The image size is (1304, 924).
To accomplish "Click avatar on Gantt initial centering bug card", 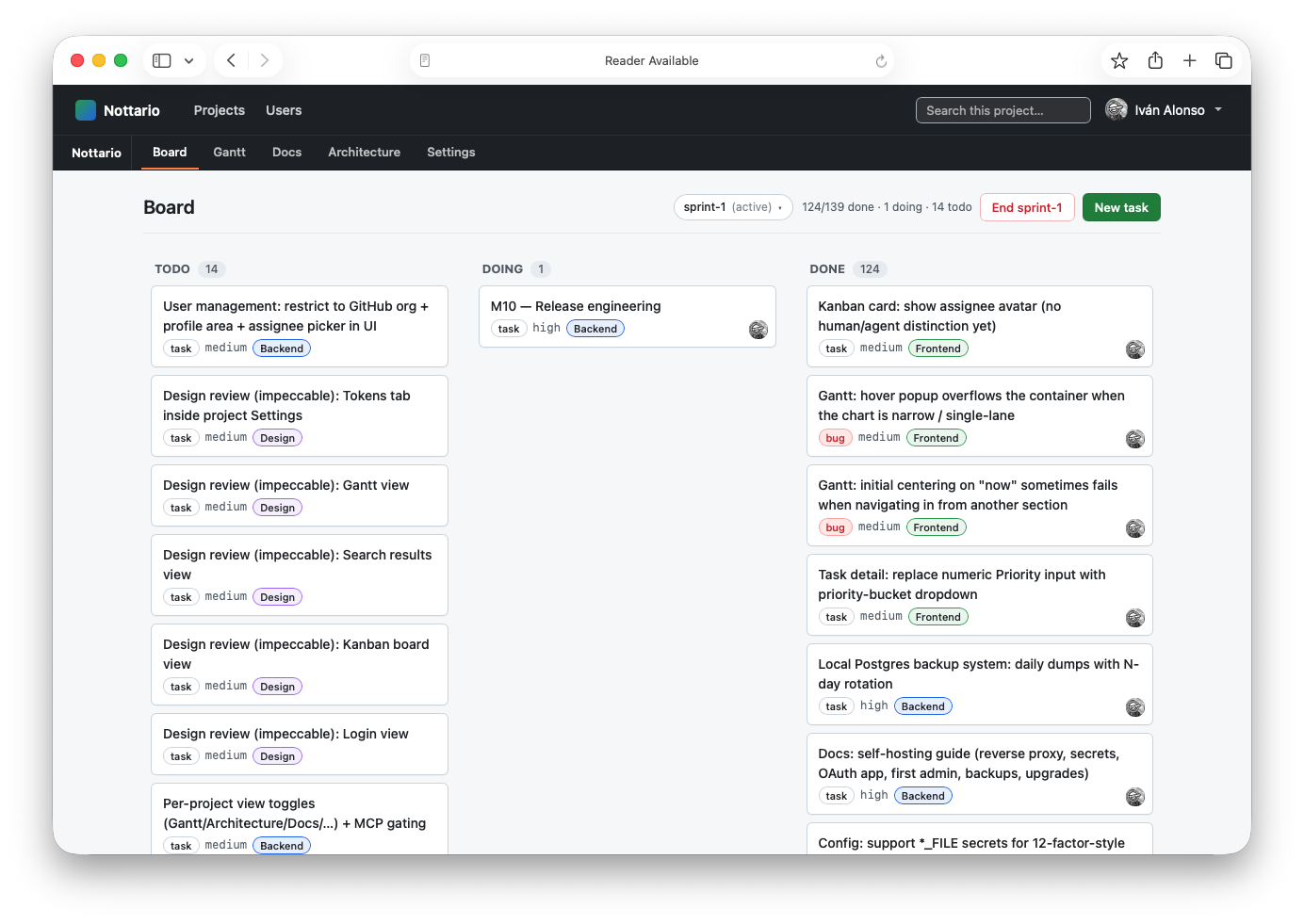I will click(x=1135, y=528).
